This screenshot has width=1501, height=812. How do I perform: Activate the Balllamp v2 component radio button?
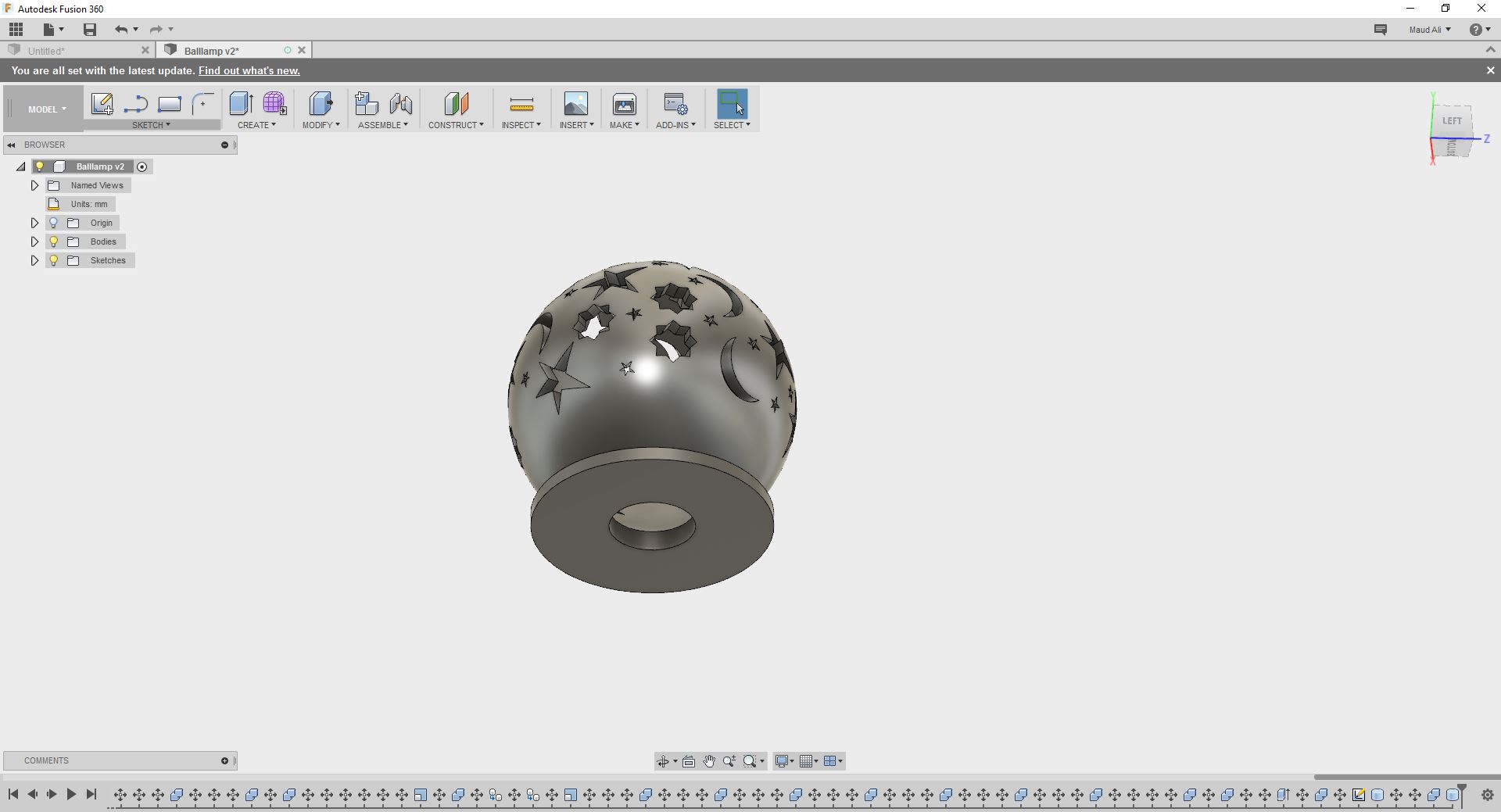142,166
